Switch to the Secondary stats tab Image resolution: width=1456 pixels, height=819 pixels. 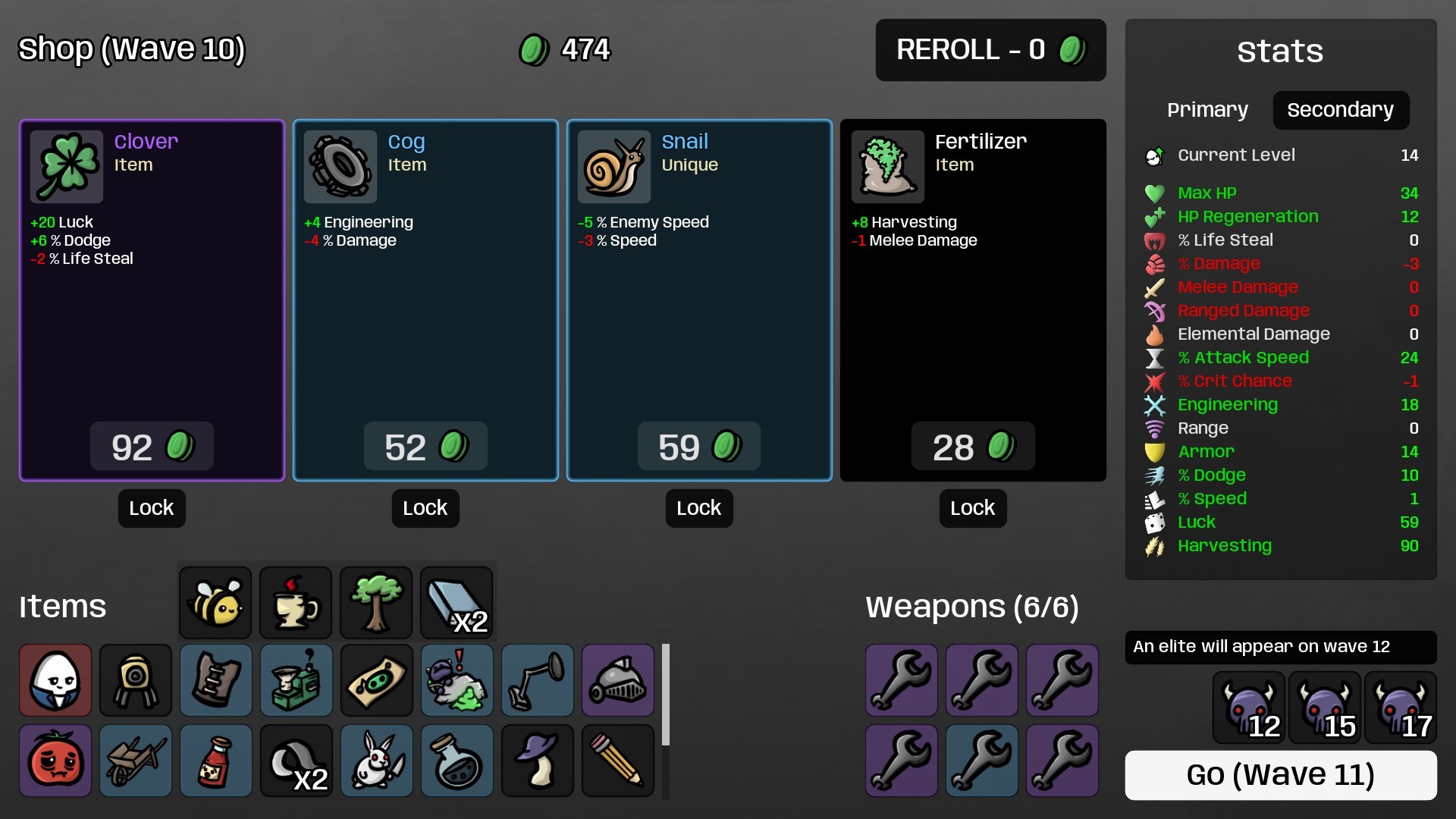(x=1341, y=110)
